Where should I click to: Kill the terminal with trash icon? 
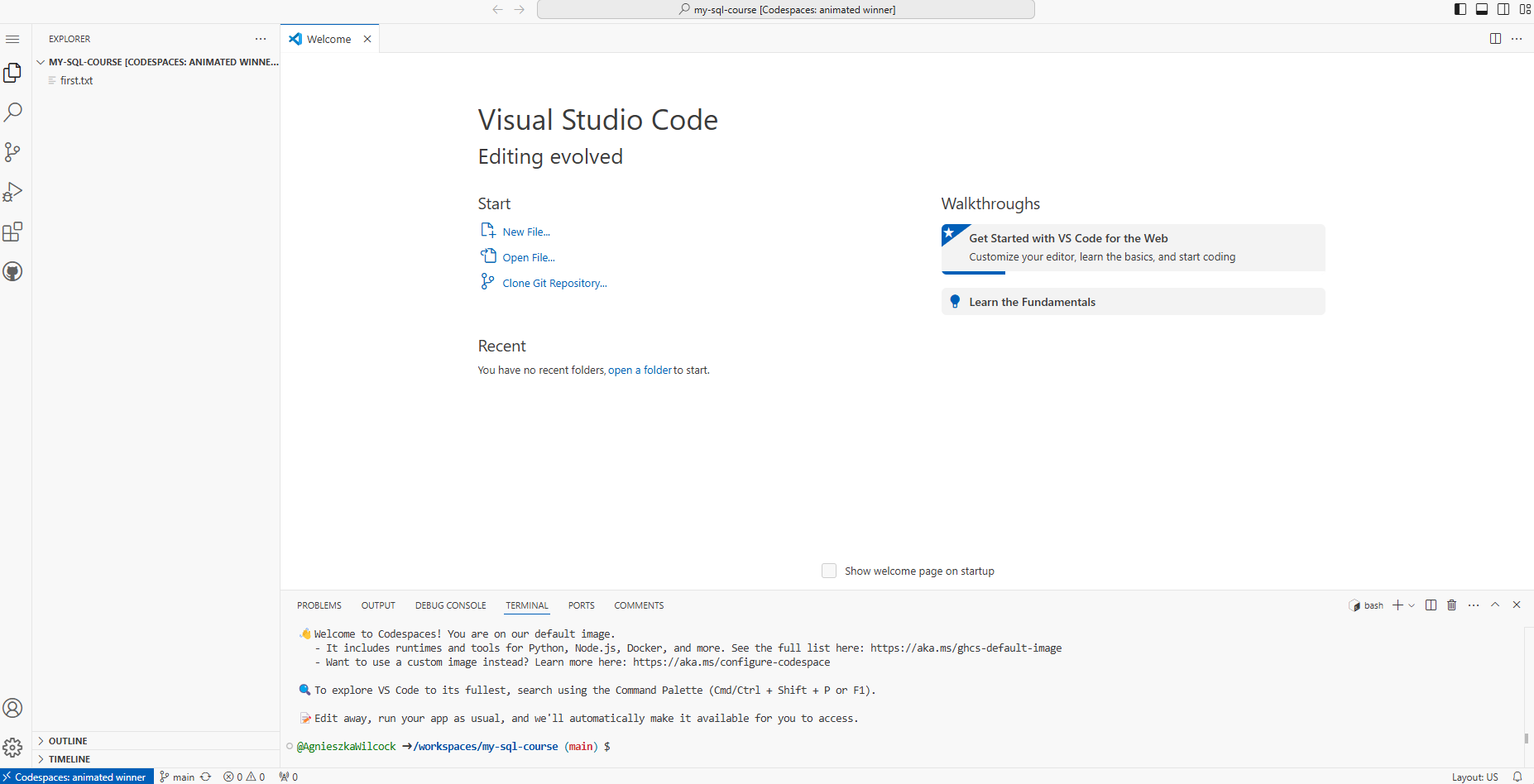[1451, 605]
